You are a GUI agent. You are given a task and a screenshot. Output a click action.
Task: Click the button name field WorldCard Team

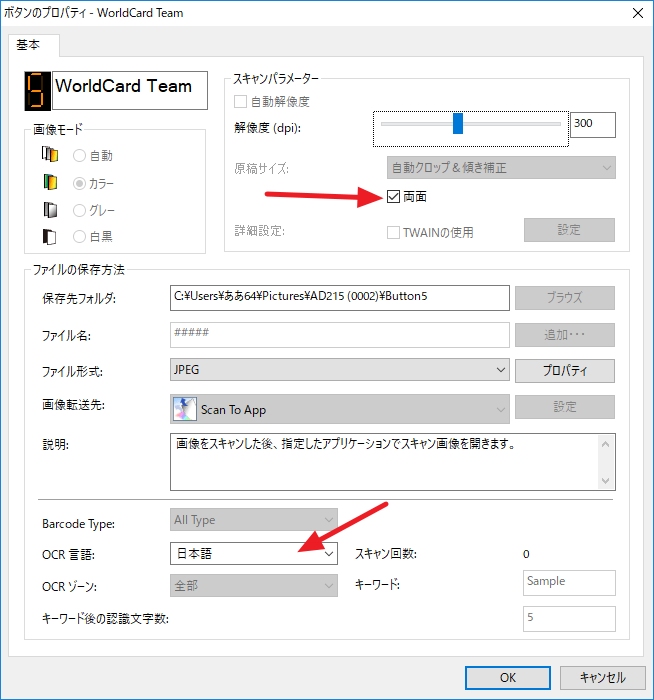[x=130, y=90]
